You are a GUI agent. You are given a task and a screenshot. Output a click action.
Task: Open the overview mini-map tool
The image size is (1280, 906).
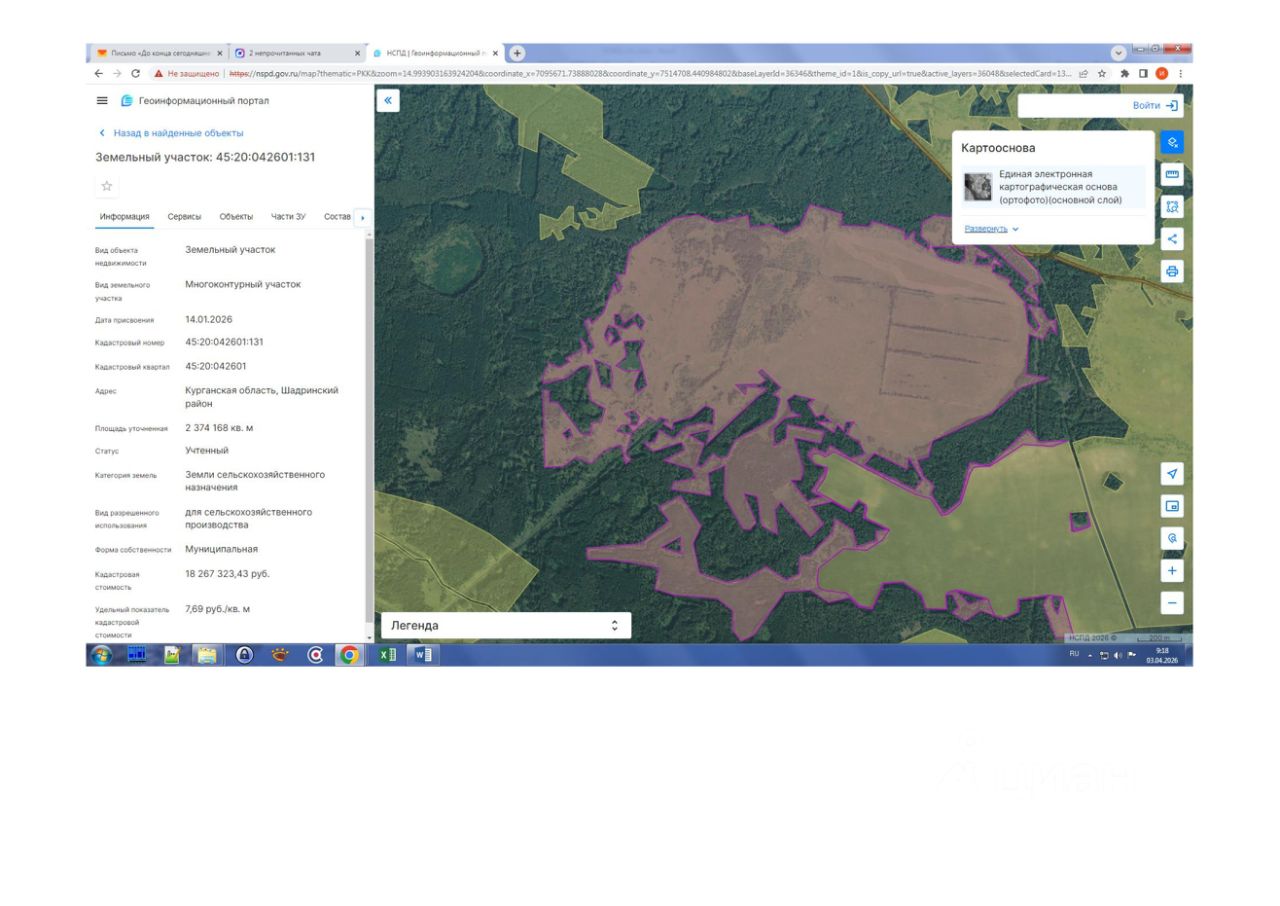click(x=1173, y=506)
